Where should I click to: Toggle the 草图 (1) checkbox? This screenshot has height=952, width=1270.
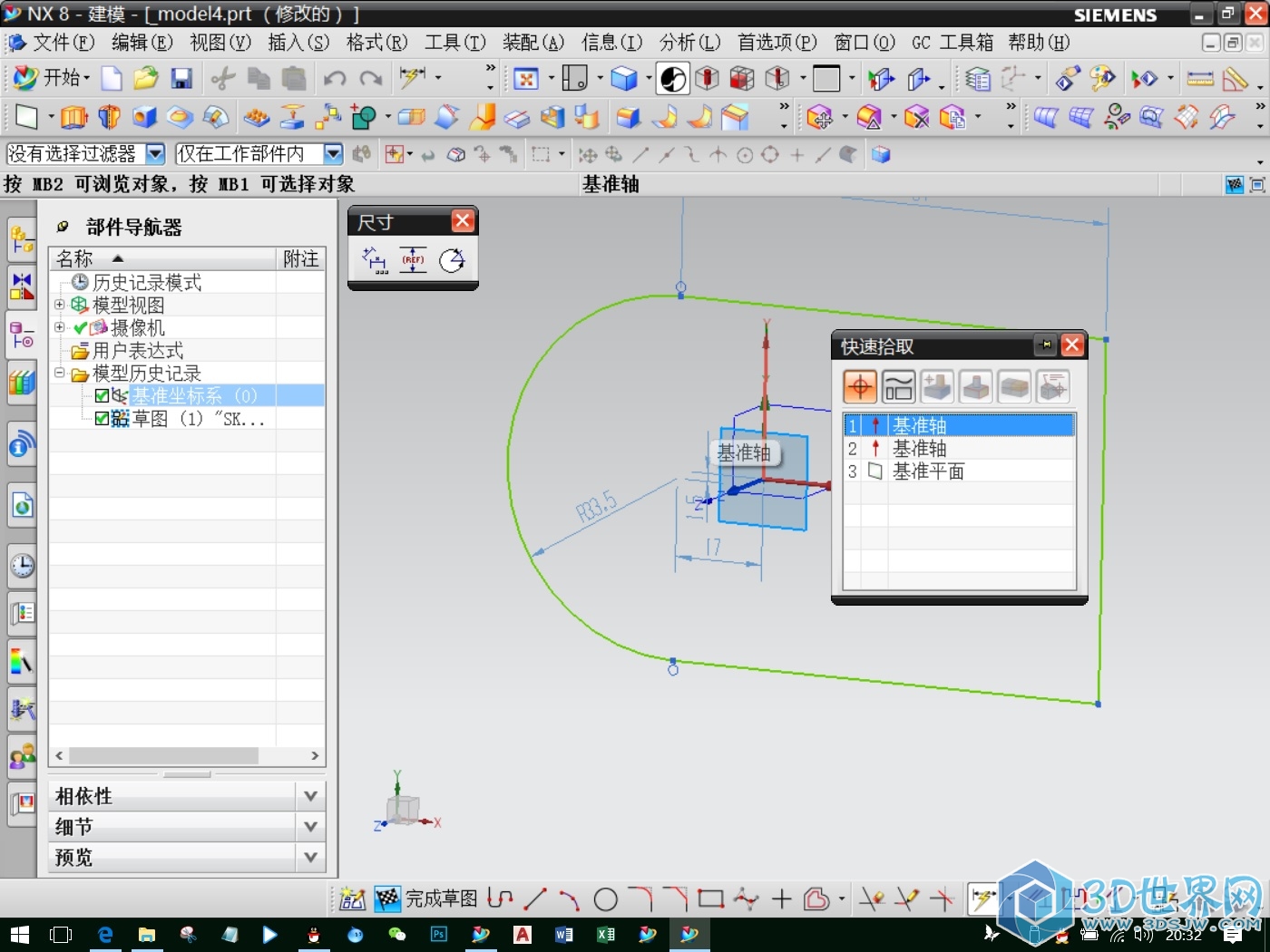click(102, 418)
